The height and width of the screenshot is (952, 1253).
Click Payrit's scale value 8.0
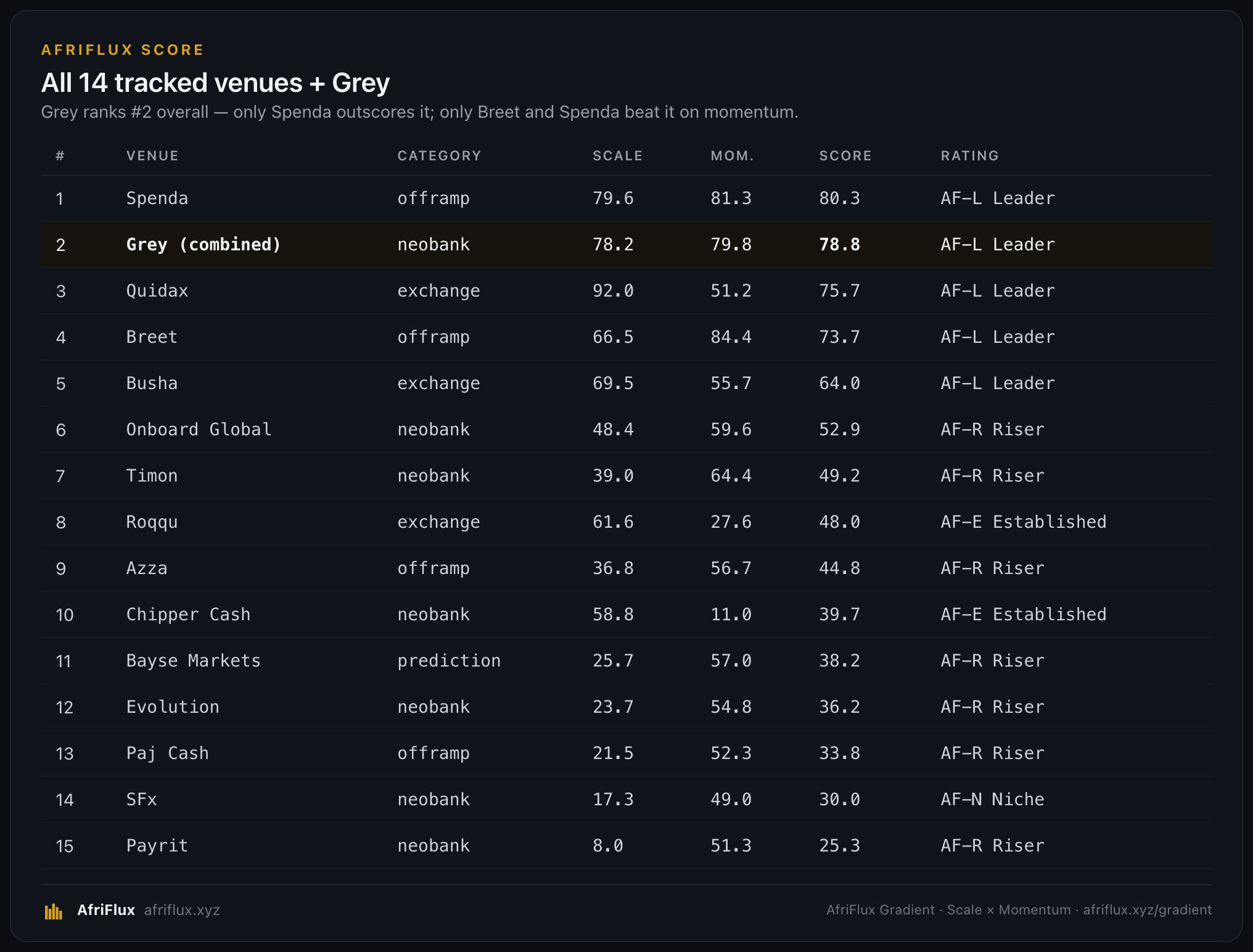[x=608, y=846]
